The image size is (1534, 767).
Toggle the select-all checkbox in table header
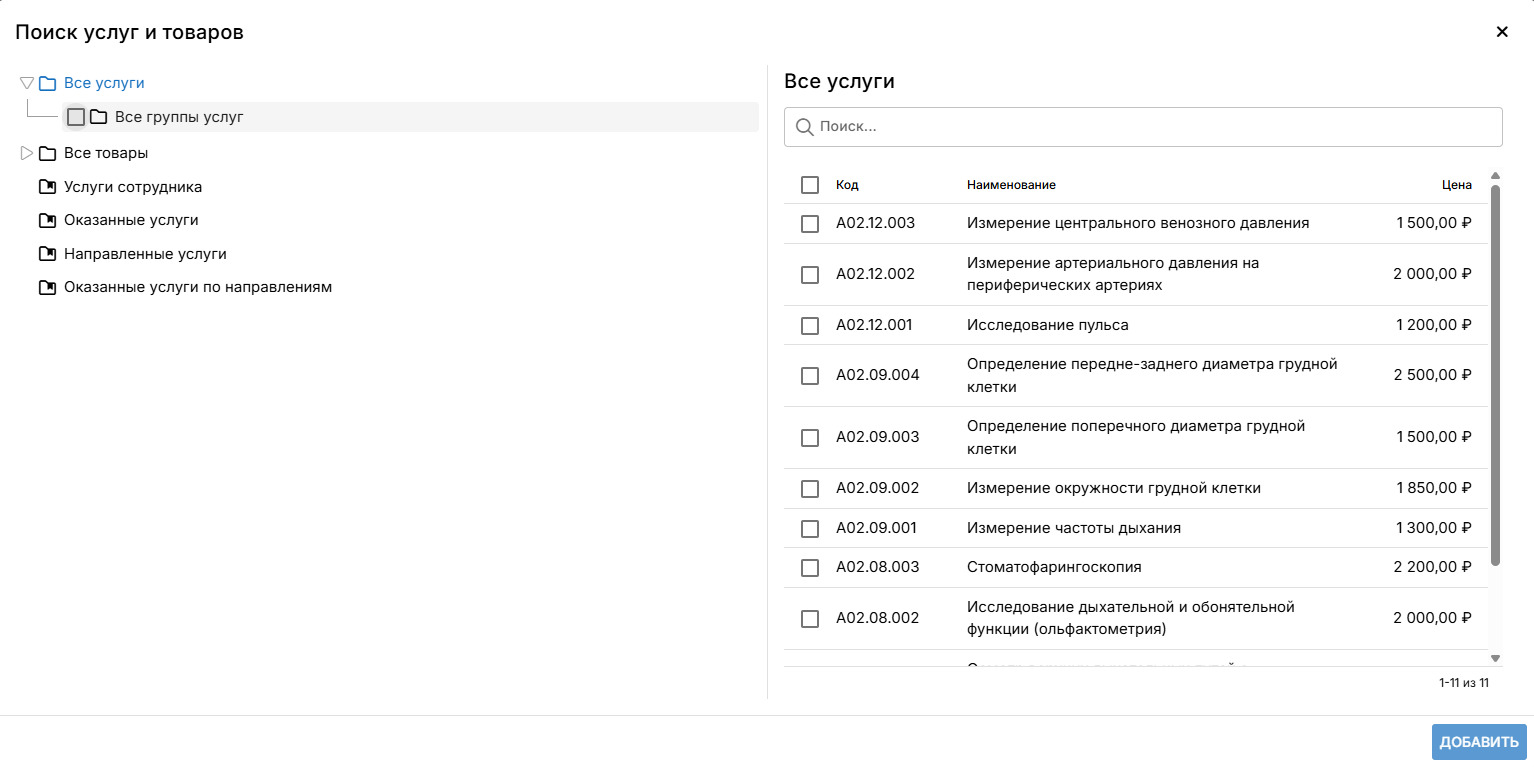pos(810,185)
